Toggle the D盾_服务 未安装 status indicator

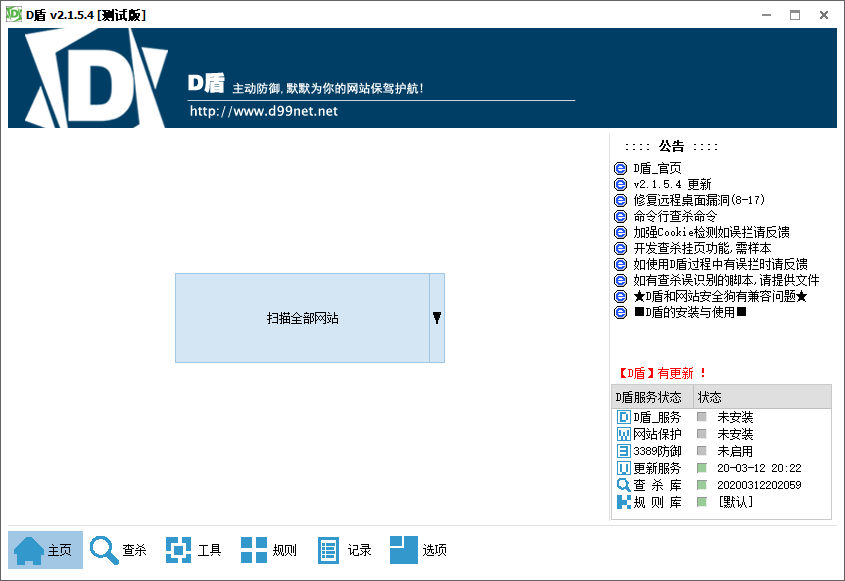[702, 417]
